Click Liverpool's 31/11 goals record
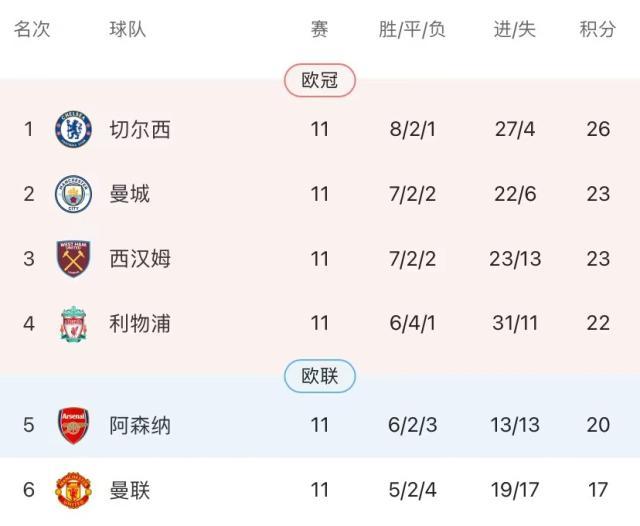640x526 pixels. tap(516, 324)
